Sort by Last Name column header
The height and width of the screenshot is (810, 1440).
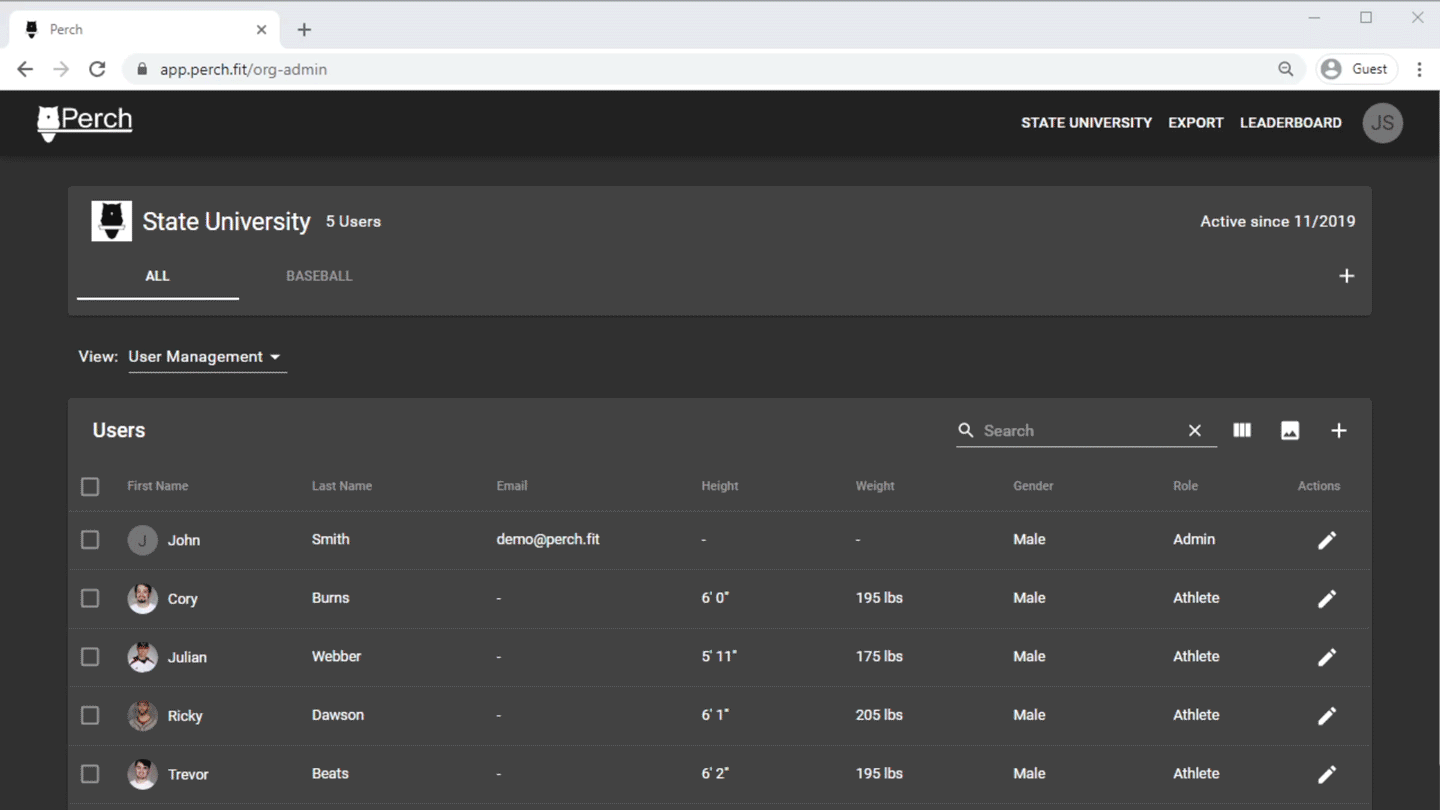(x=342, y=486)
